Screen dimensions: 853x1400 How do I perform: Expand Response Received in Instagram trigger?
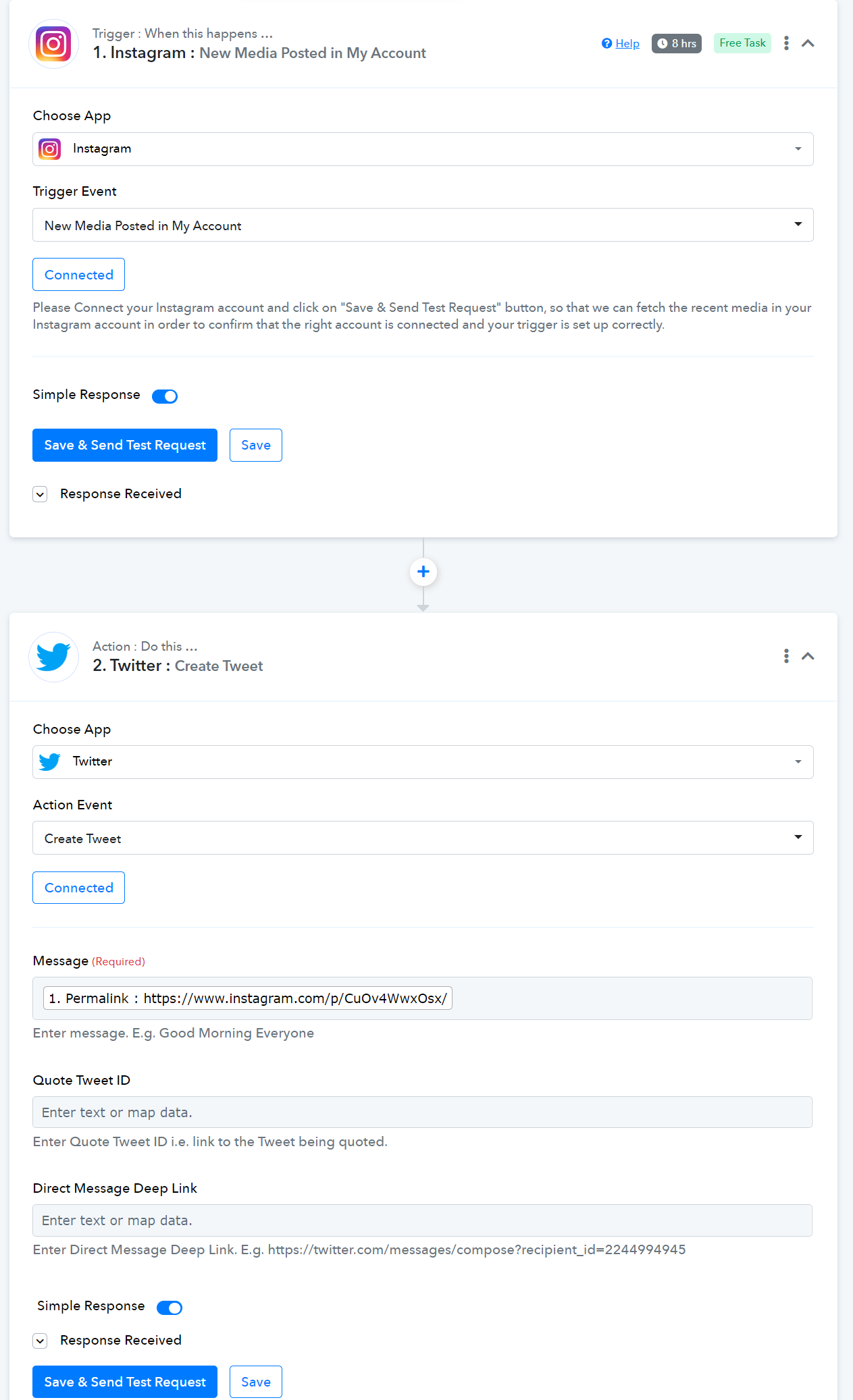pyautogui.click(x=41, y=494)
